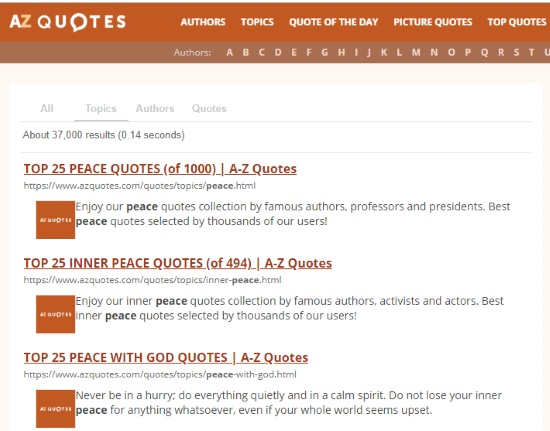Click the topics/peace.html result URL

coord(140,186)
